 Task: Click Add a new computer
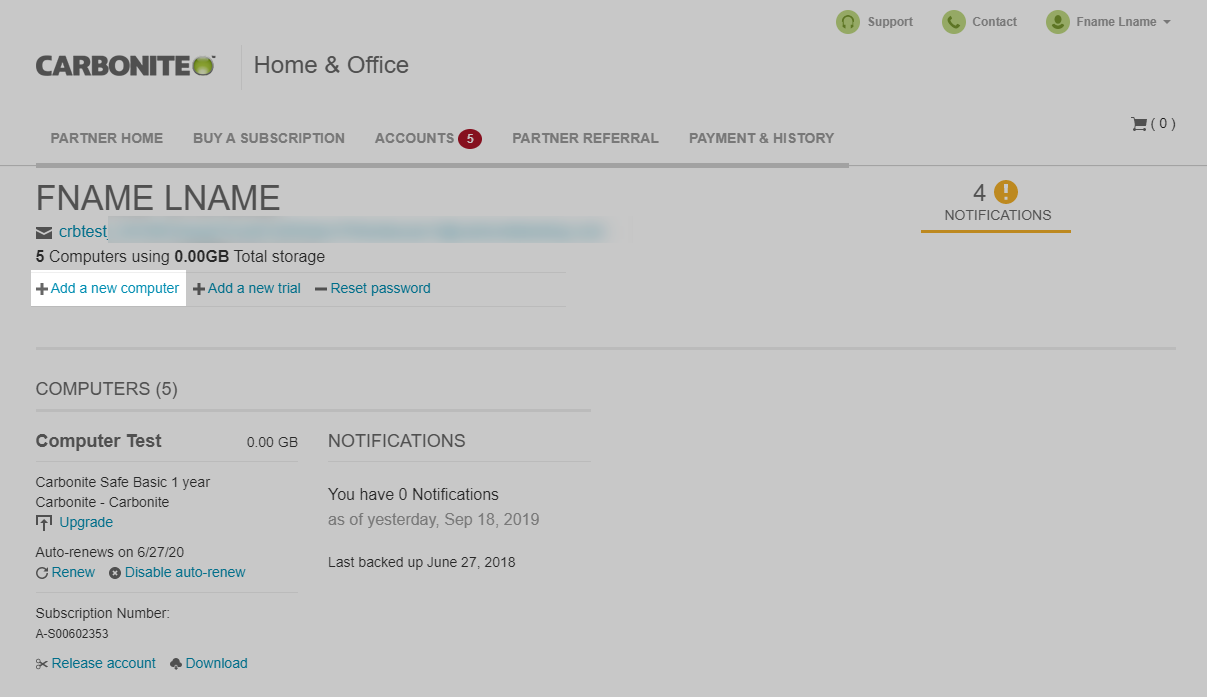point(108,288)
